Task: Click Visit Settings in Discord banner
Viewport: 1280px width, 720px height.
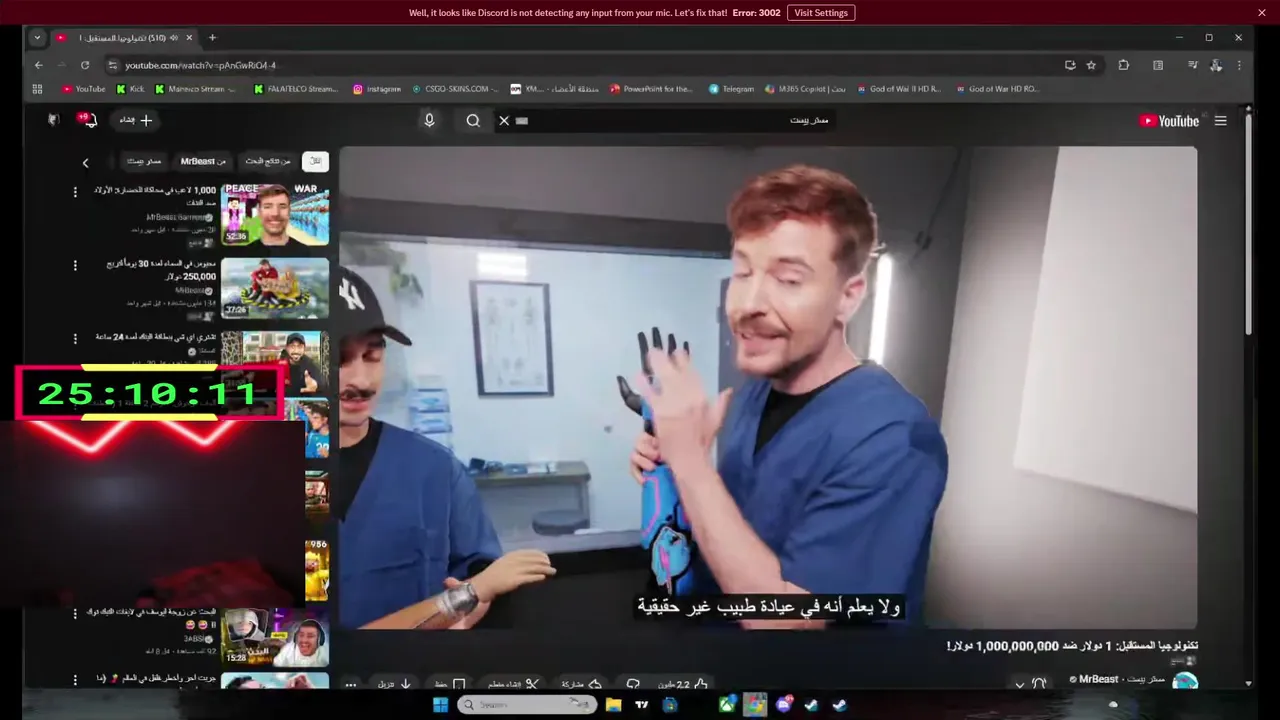Action: click(x=821, y=13)
